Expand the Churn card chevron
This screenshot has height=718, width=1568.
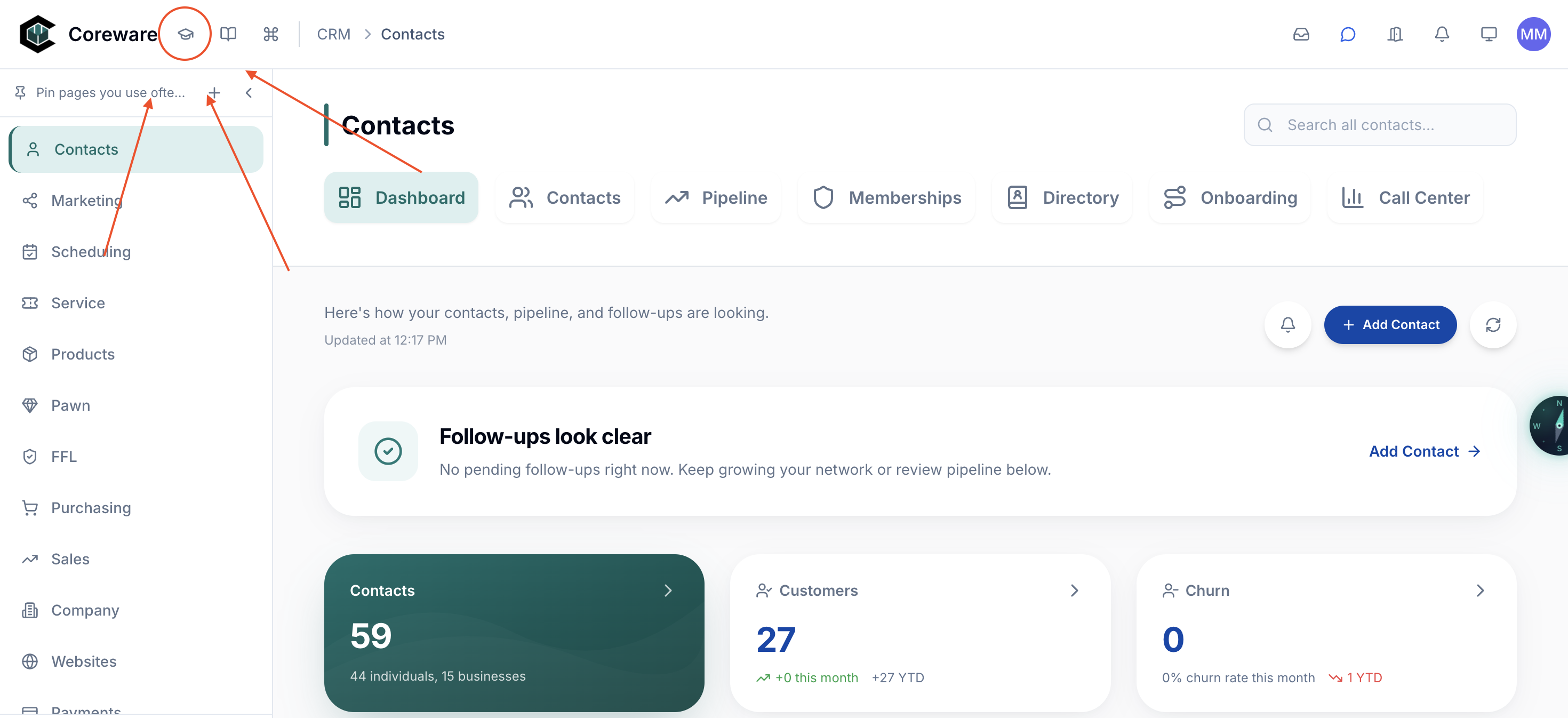[1481, 590]
